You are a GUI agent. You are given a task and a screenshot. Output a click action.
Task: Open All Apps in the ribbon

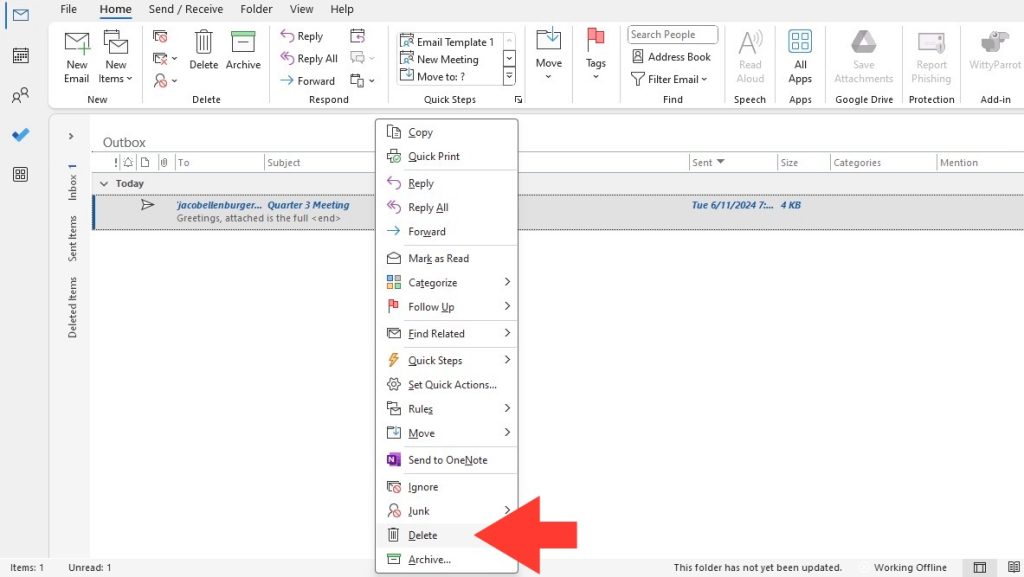point(800,57)
